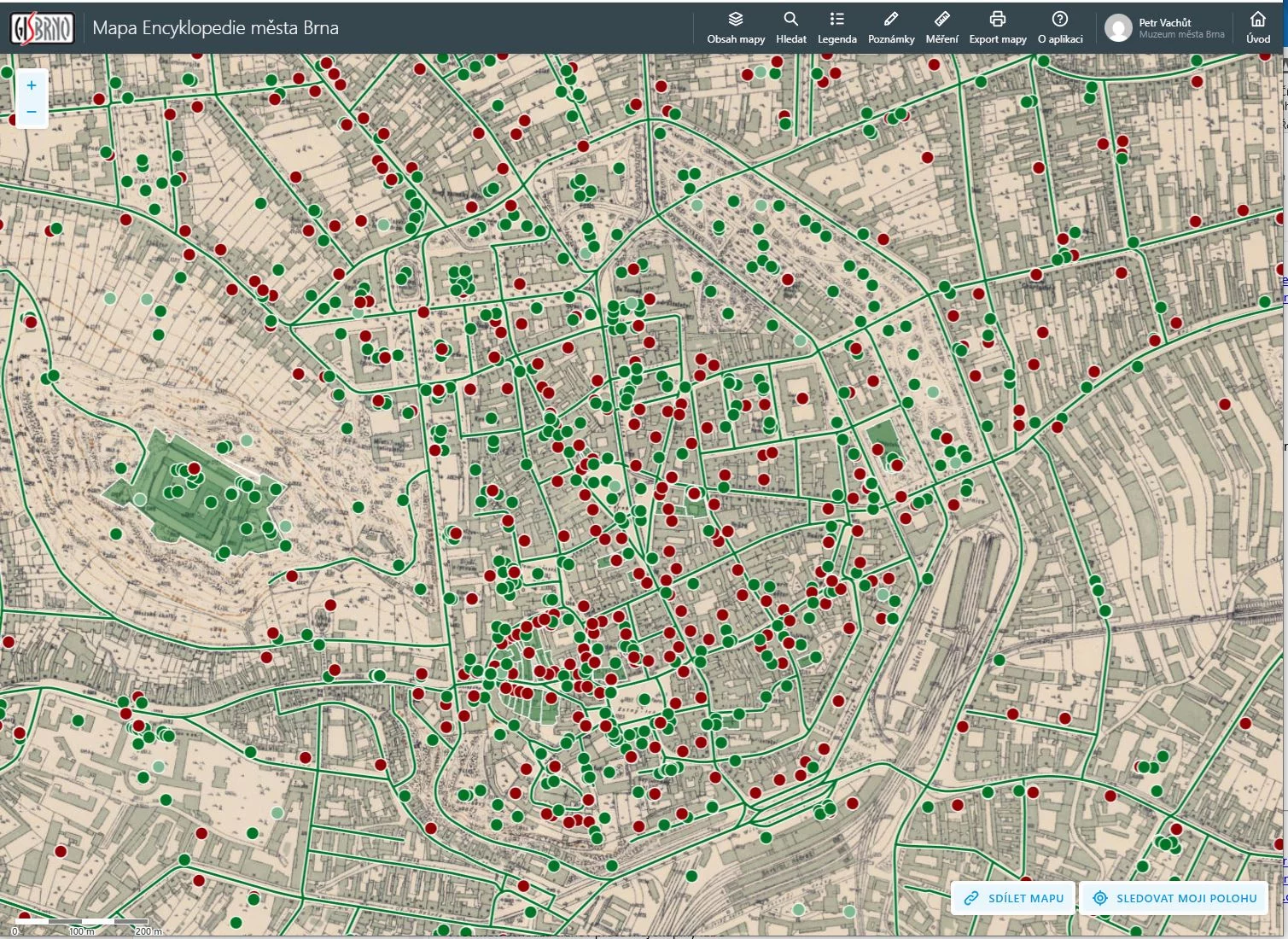Activate the Měření measurement tool
The image size is (1288, 939).
tap(942, 27)
